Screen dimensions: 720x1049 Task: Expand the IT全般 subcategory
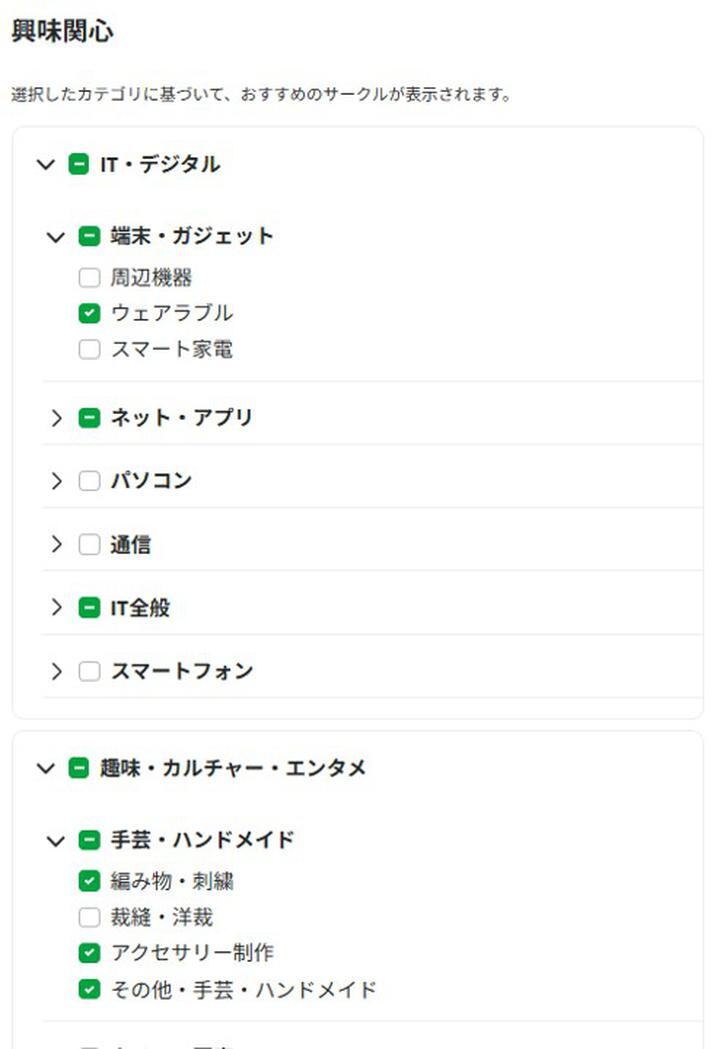pos(56,608)
